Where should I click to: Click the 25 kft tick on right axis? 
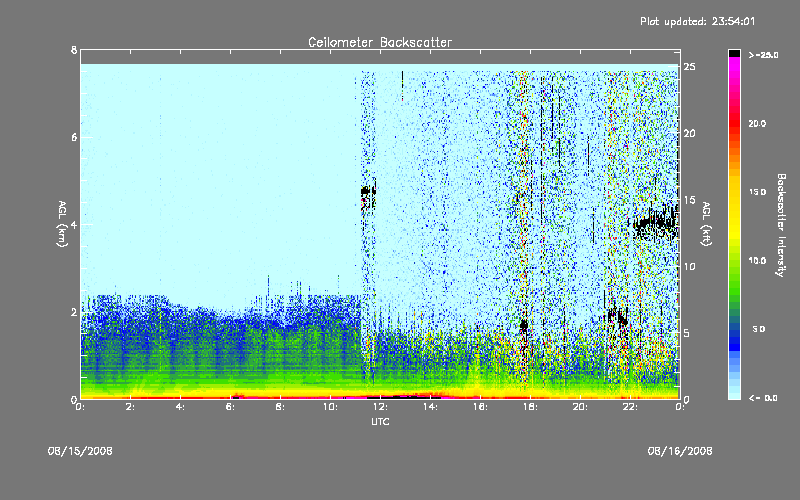click(689, 67)
